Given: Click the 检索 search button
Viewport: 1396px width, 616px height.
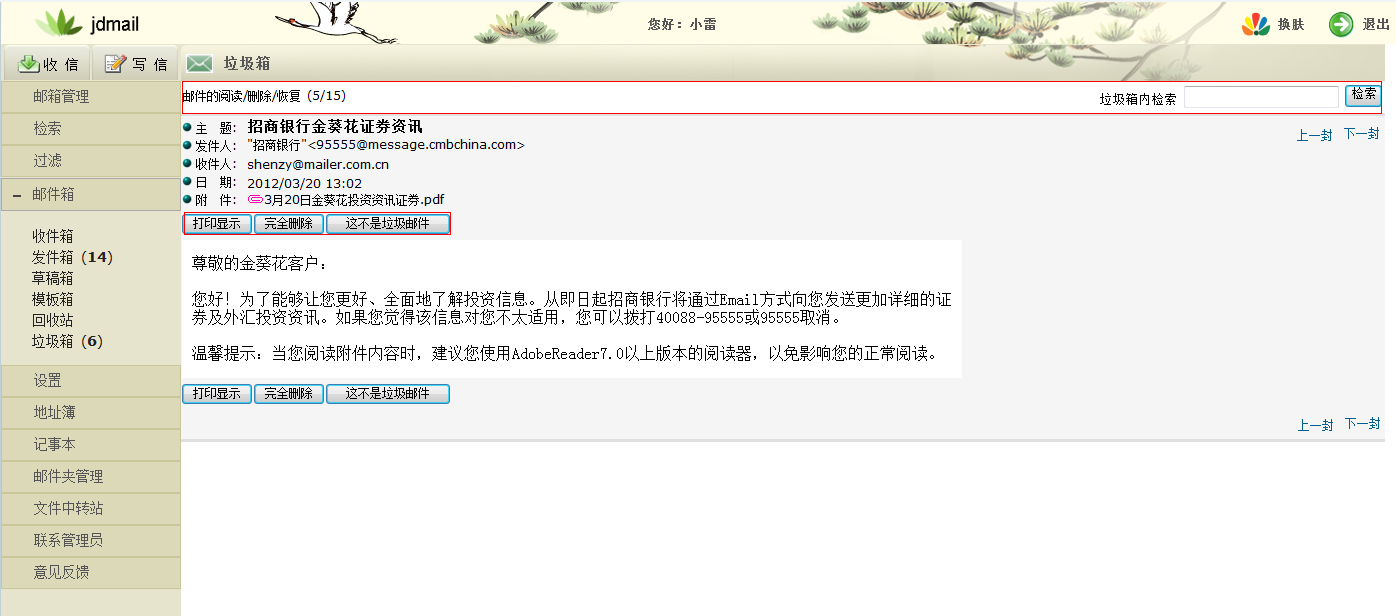Looking at the screenshot, I should (1363, 95).
